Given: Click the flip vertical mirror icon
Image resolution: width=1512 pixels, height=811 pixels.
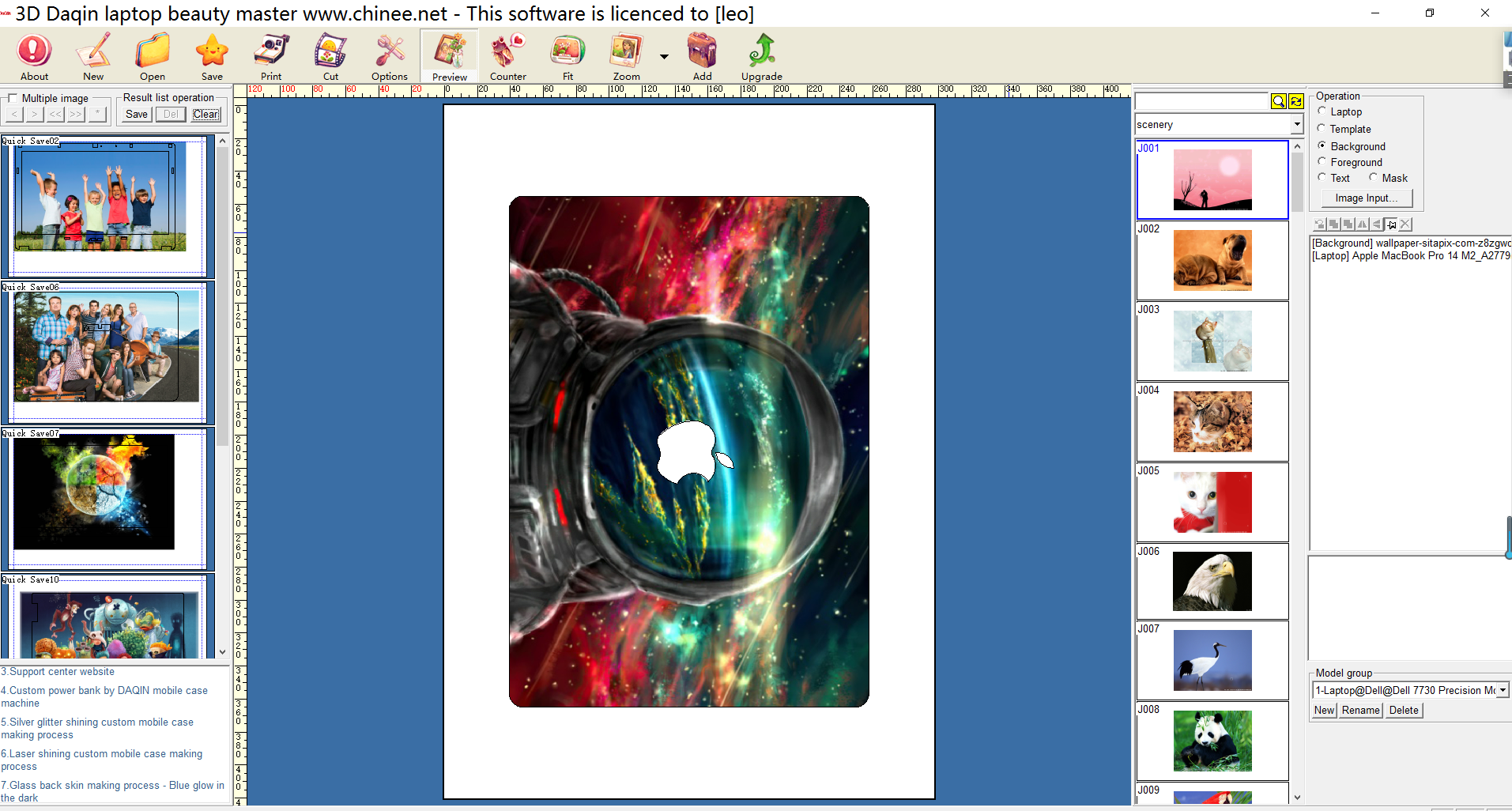Looking at the screenshot, I should pyautogui.click(x=1377, y=224).
